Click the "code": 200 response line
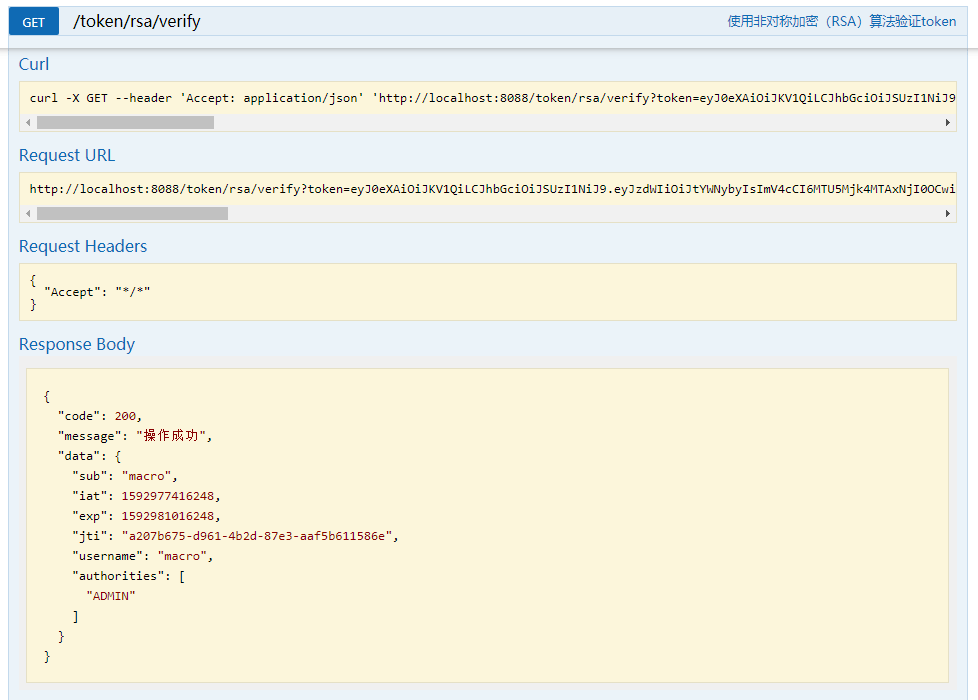Screen dimensions: 978x700 (x=100, y=416)
